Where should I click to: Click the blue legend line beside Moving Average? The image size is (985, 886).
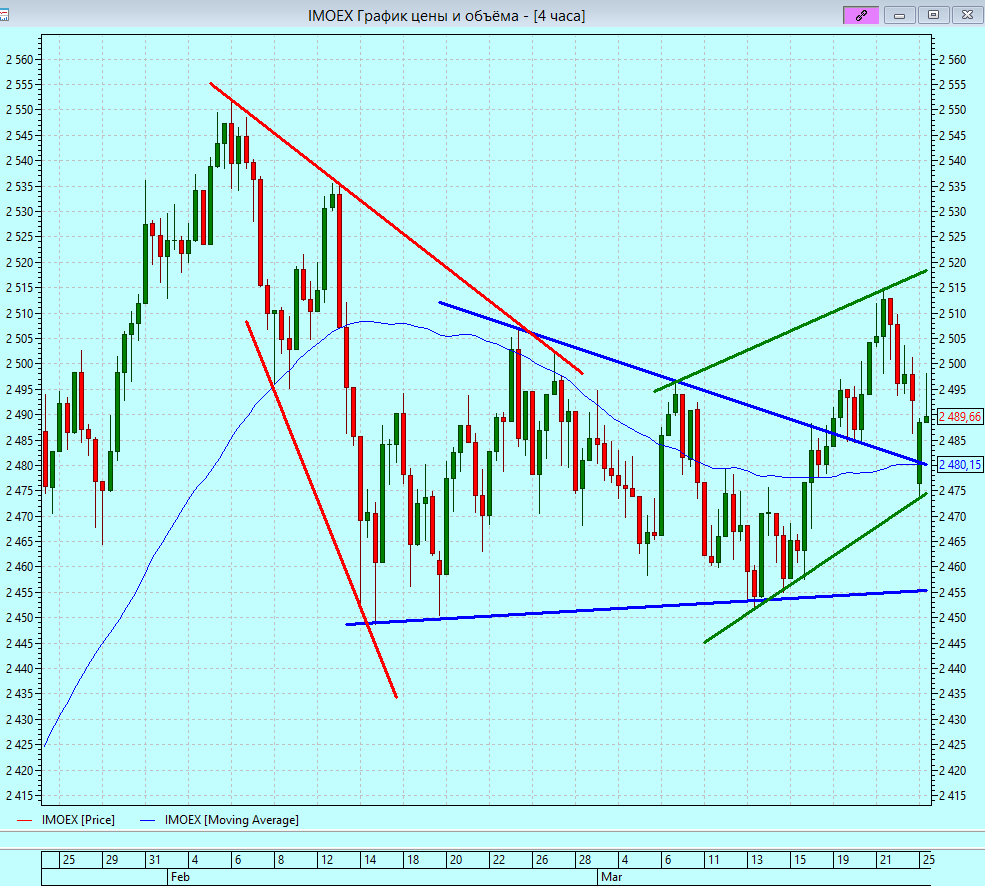pos(147,821)
